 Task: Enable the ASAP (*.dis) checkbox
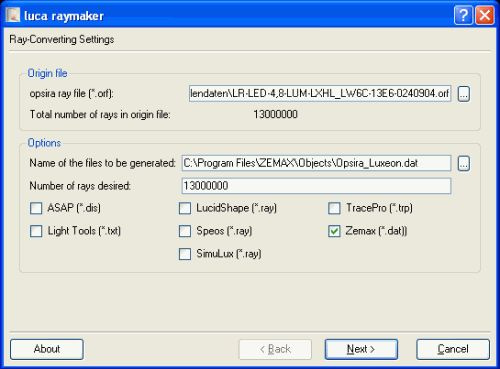pyautogui.click(x=36, y=208)
